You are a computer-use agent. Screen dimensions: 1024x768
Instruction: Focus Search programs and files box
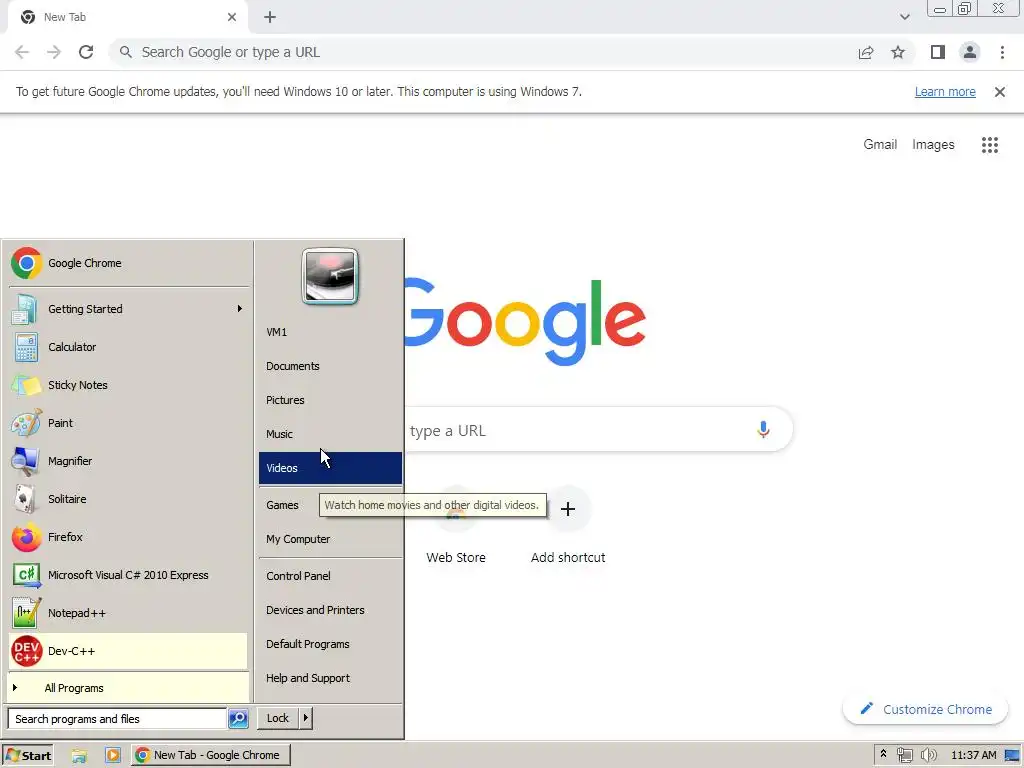(x=117, y=718)
